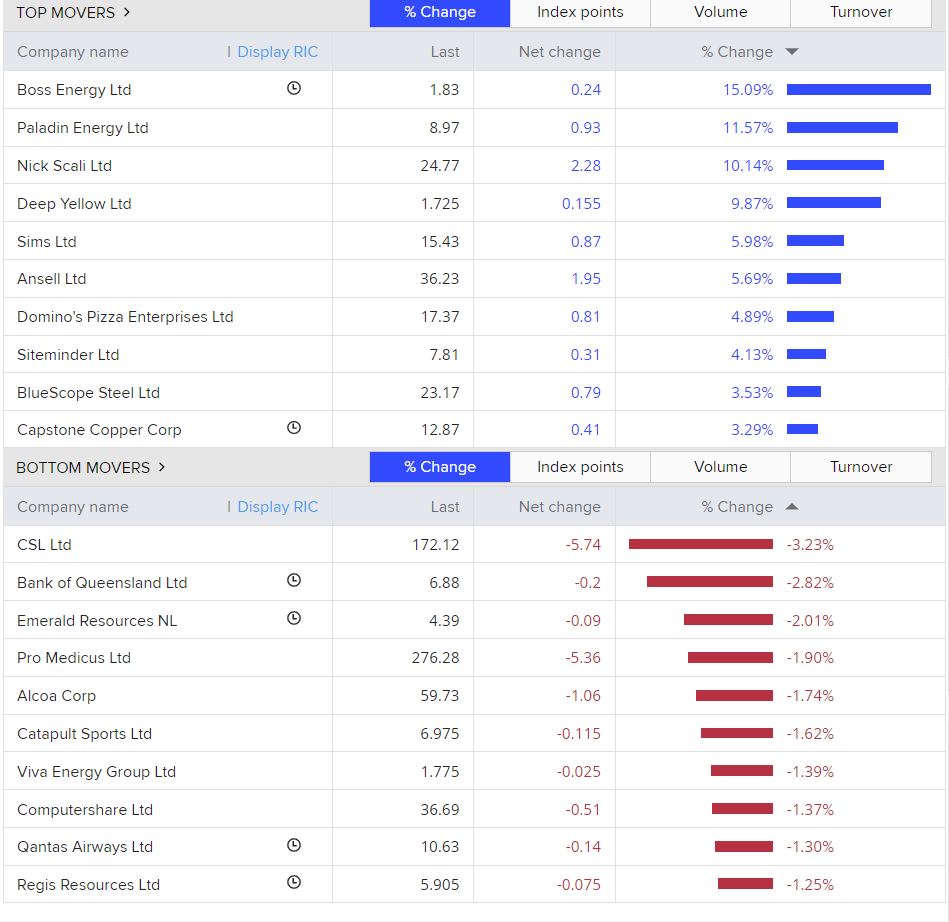
Task: Select Turnover tab in Top Movers
Action: click(861, 13)
